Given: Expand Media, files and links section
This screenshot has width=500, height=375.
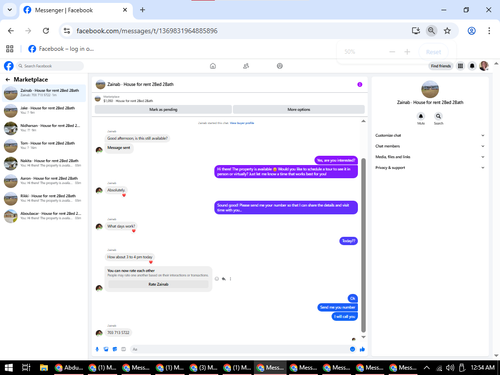Looking at the screenshot, I should (x=430, y=157).
